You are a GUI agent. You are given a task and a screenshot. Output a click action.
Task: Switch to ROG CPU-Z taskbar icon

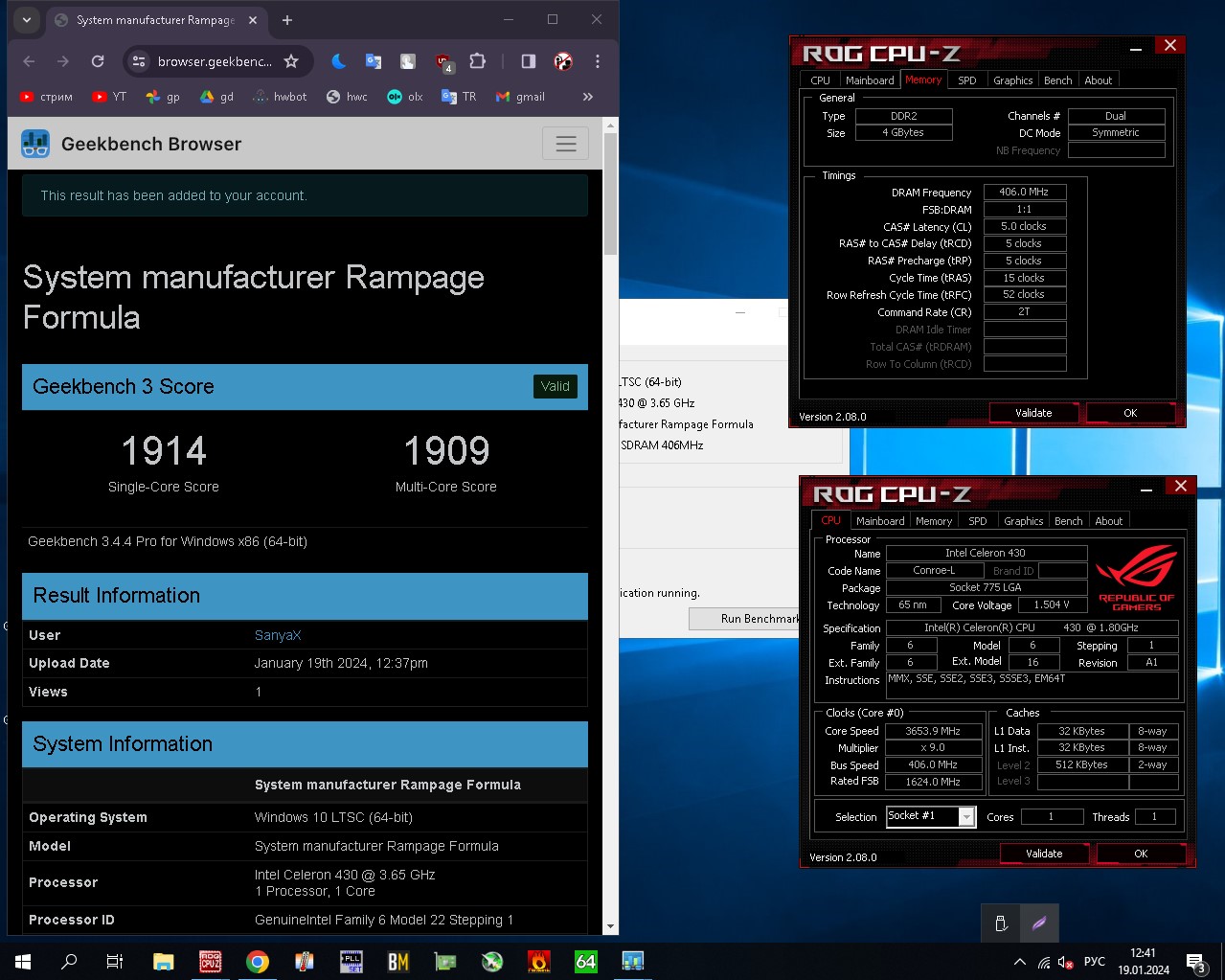point(210,961)
